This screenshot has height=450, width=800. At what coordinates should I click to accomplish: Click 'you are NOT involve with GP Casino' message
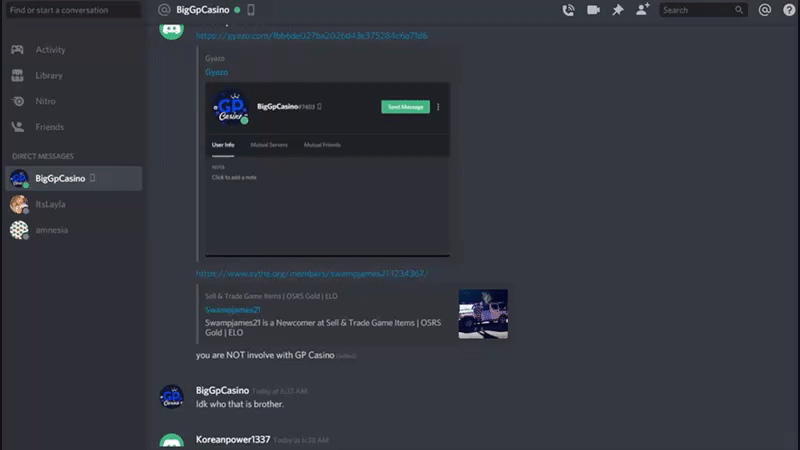(265, 355)
